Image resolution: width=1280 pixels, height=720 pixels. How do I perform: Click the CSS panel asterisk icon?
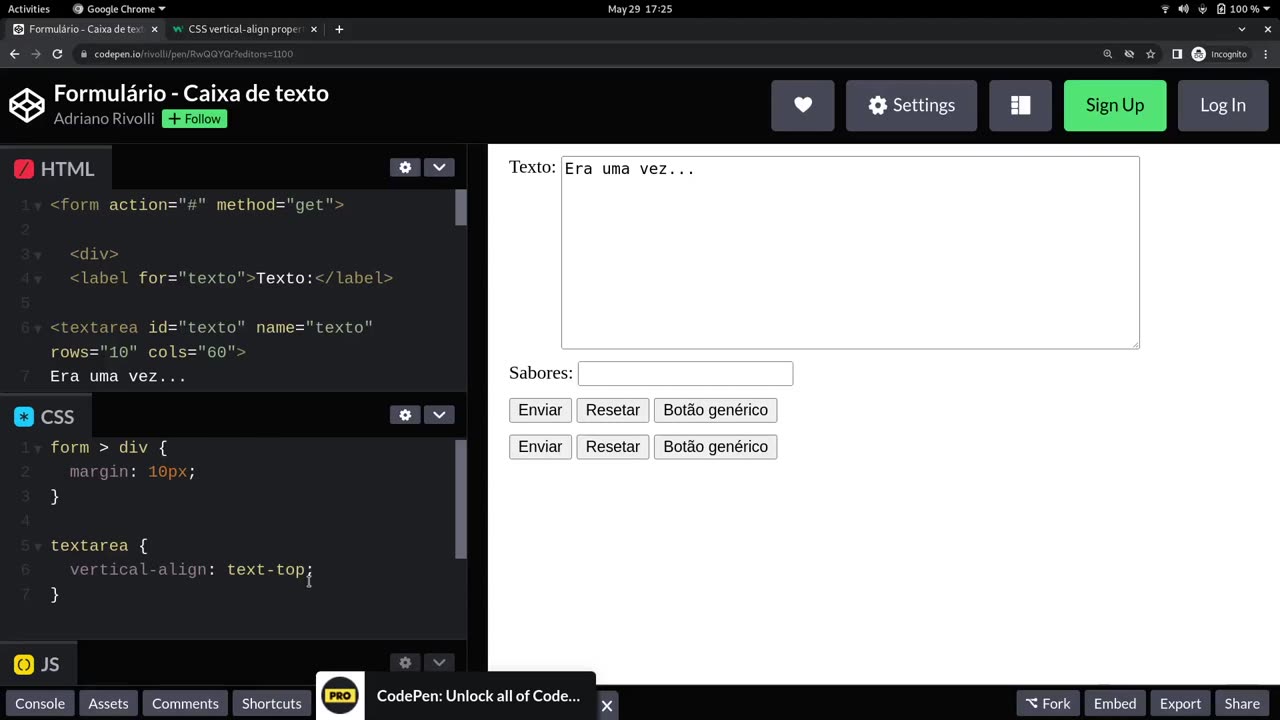click(x=24, y=417)
